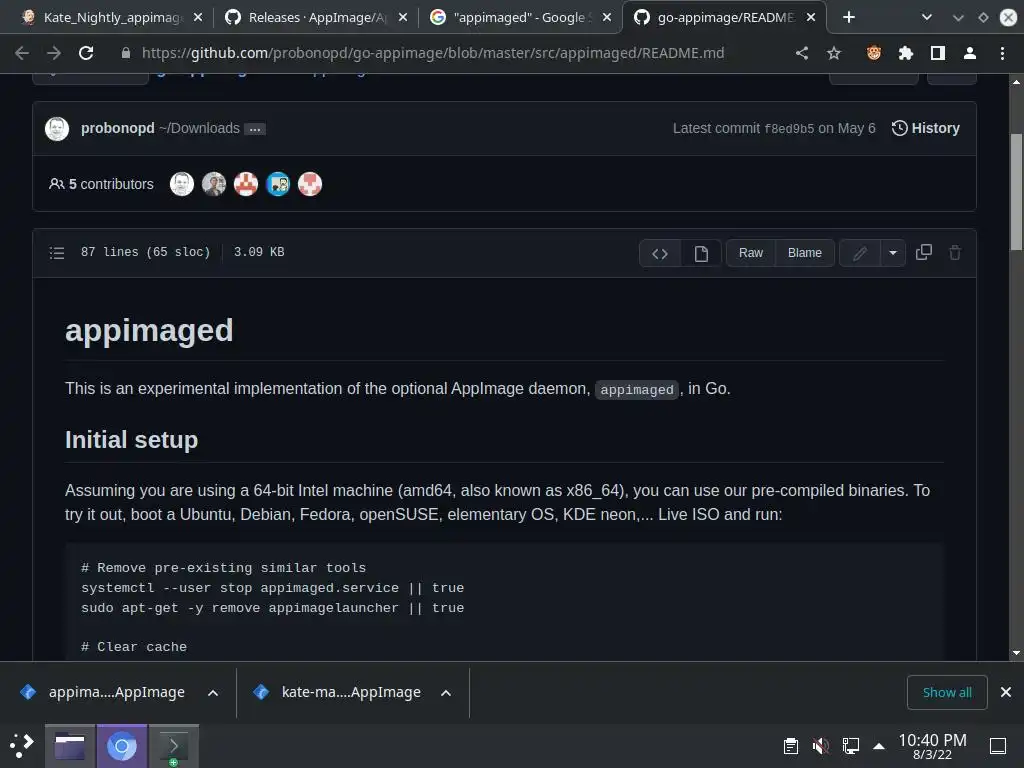
Task: Open the downloaded kate-ma....AppImage file
Action: (x=337, y=692)
